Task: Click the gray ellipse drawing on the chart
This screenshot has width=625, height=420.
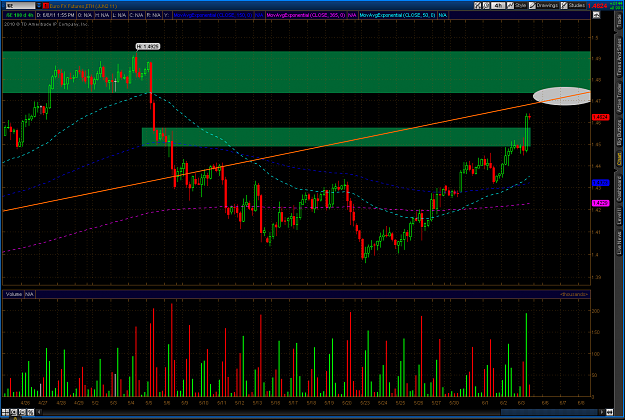Action: point(562,96)
